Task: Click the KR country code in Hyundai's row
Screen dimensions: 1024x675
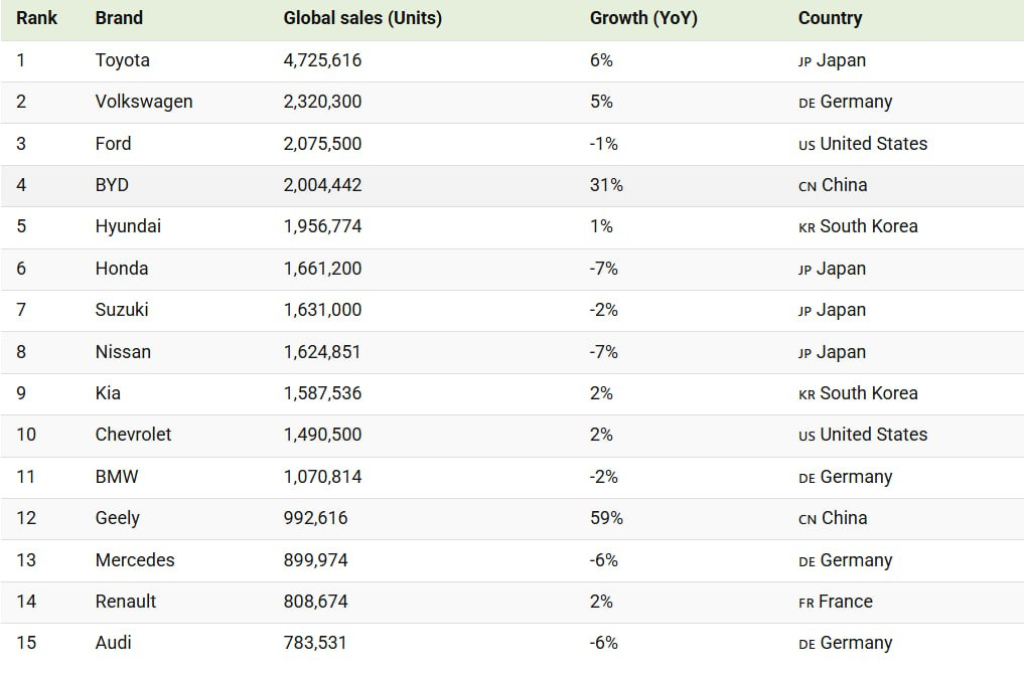Action: pos(806,228)
